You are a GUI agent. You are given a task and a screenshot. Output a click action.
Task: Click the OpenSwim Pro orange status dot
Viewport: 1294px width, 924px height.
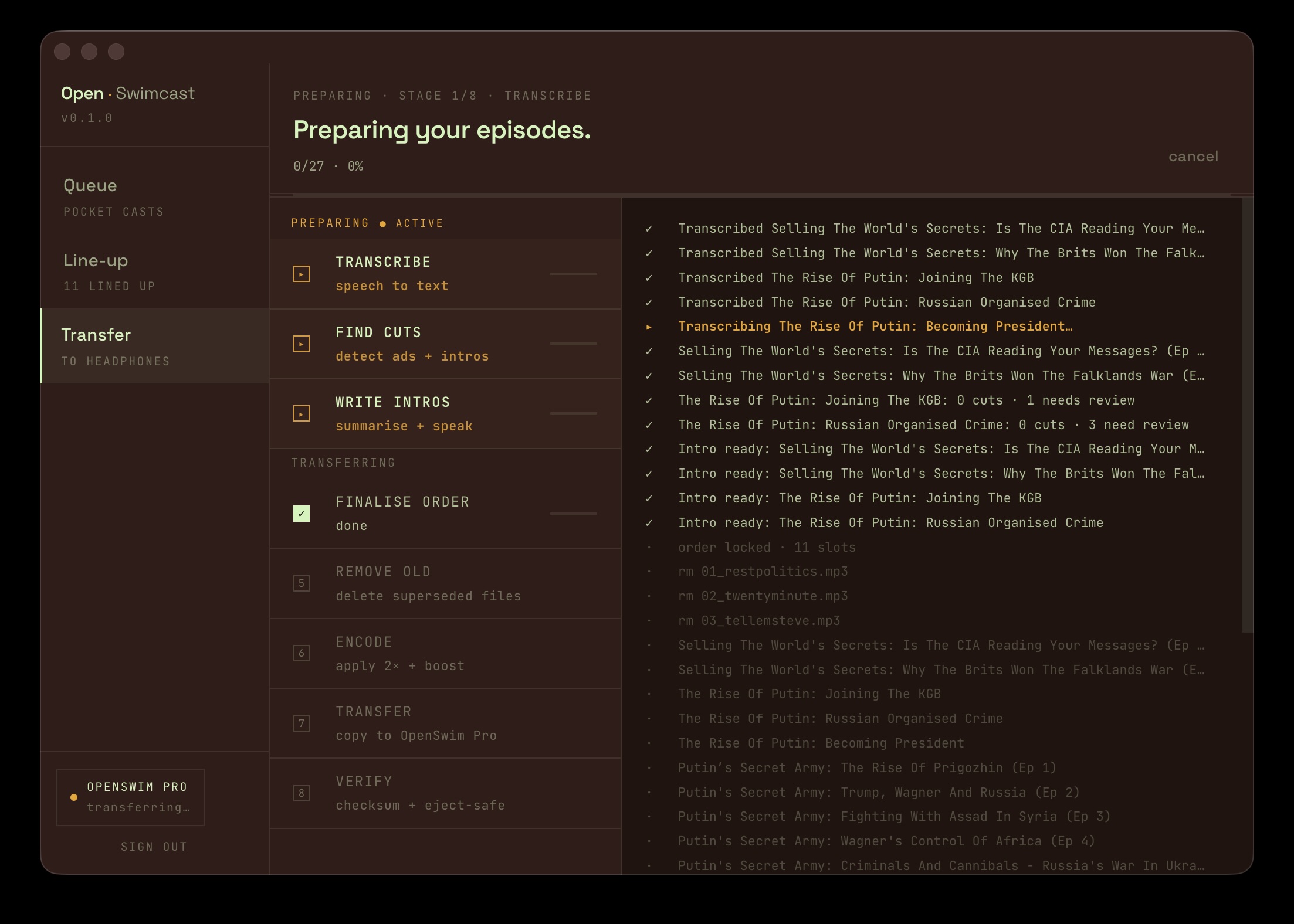[x=74, y=797]
